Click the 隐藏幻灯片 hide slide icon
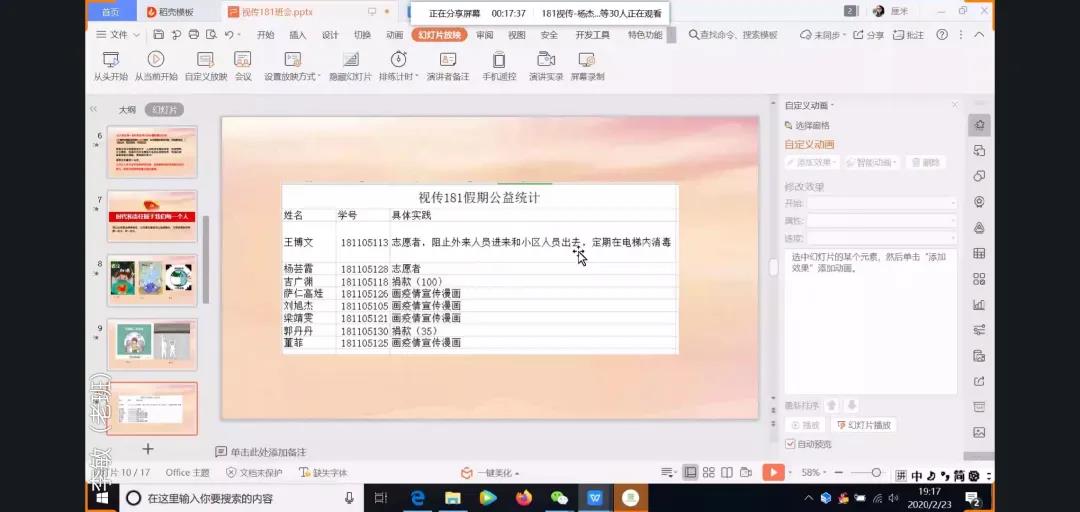This screenshot has height=512, width=1080. (350, 60)
